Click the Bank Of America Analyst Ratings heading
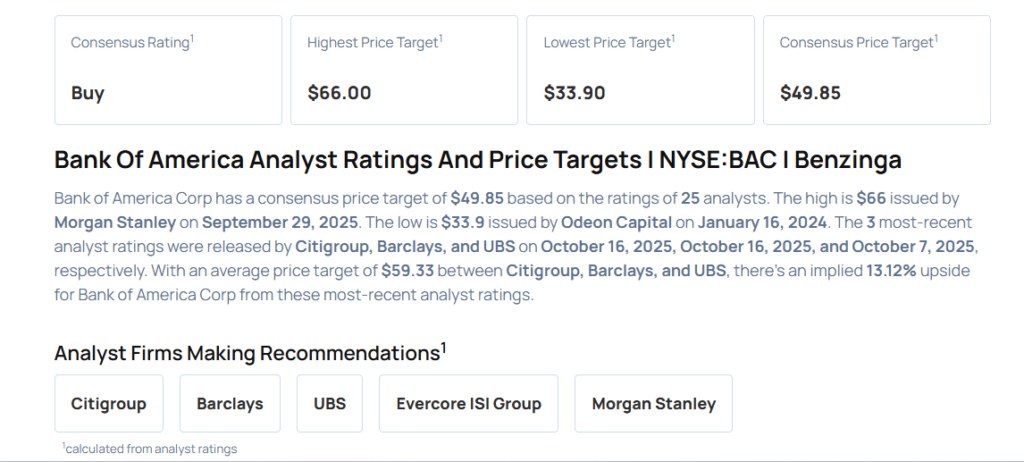This screenshot has height=462, width=1024. click(478, 160)
